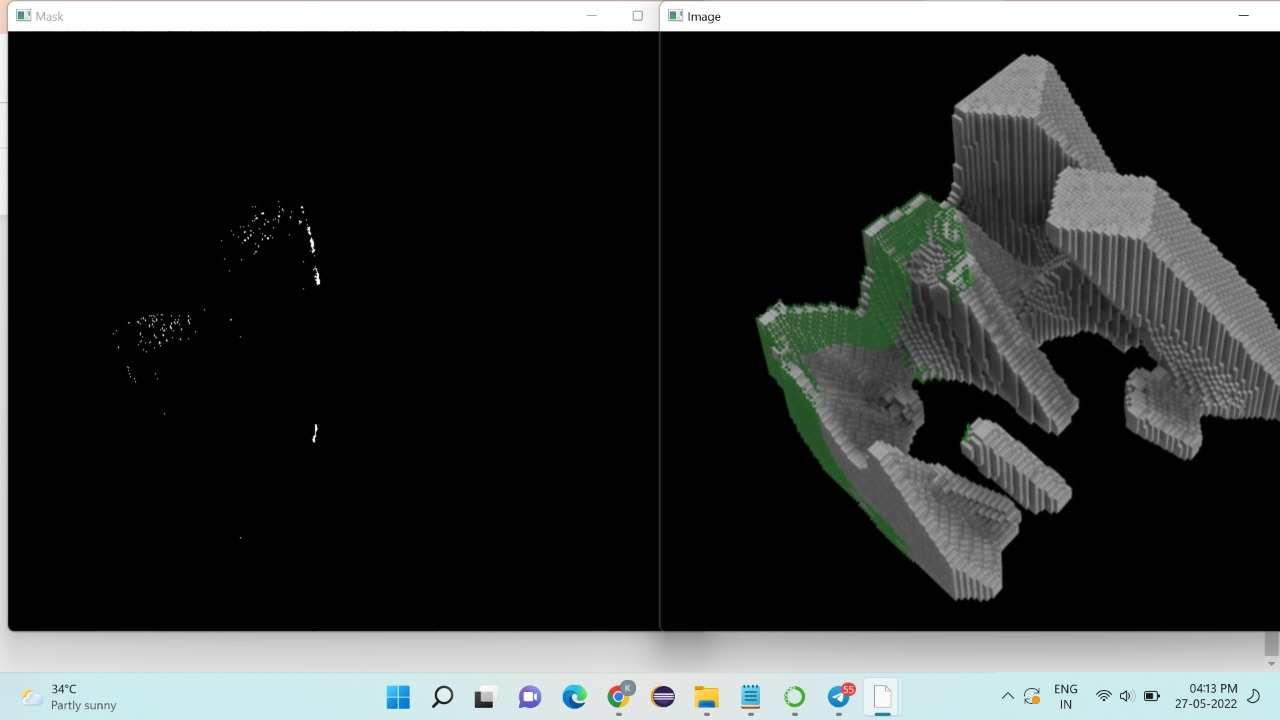Open weather widget showing 34°C Partly sunny
Image resolution: width=1280 pixels, height=720 pixels.
[x=70, y=697]
